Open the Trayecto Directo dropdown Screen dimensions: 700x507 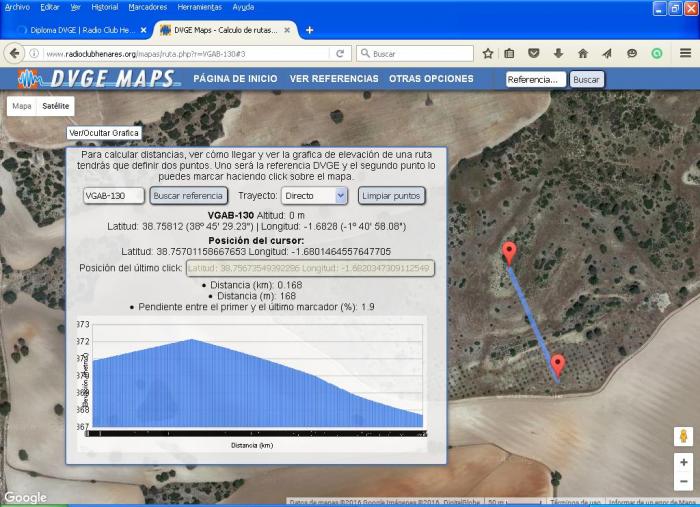click(x=314, y=196)
